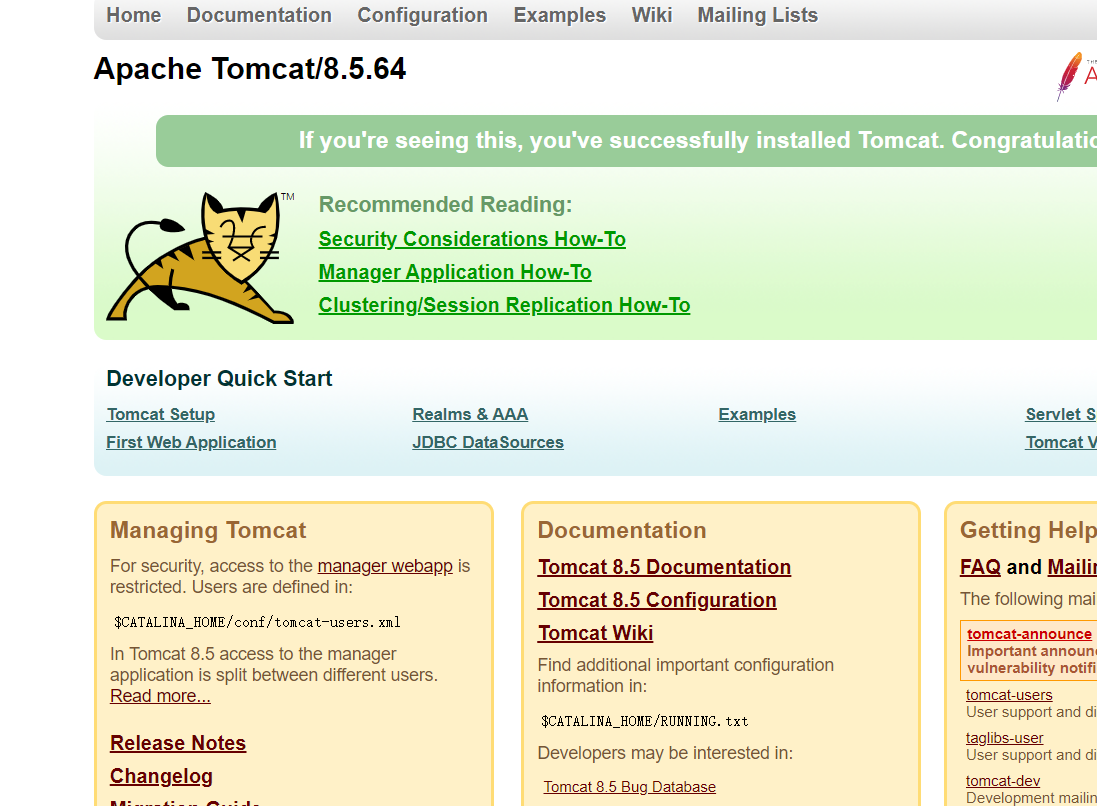Click the $CATALINA_HOME/RUNNING.txt path text
The height and width of the screenshot is (806, 1097).
[644, 721]
